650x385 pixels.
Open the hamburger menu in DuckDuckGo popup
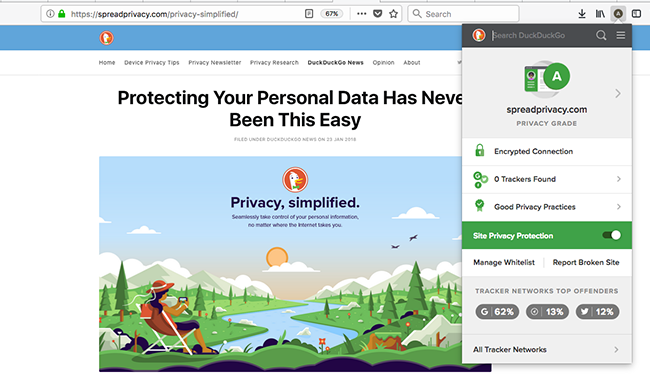[621, 35]
